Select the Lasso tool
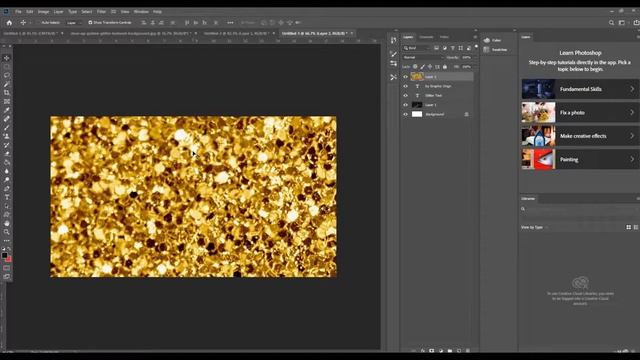This screenshot has width=640, height=360. point(7,76)
